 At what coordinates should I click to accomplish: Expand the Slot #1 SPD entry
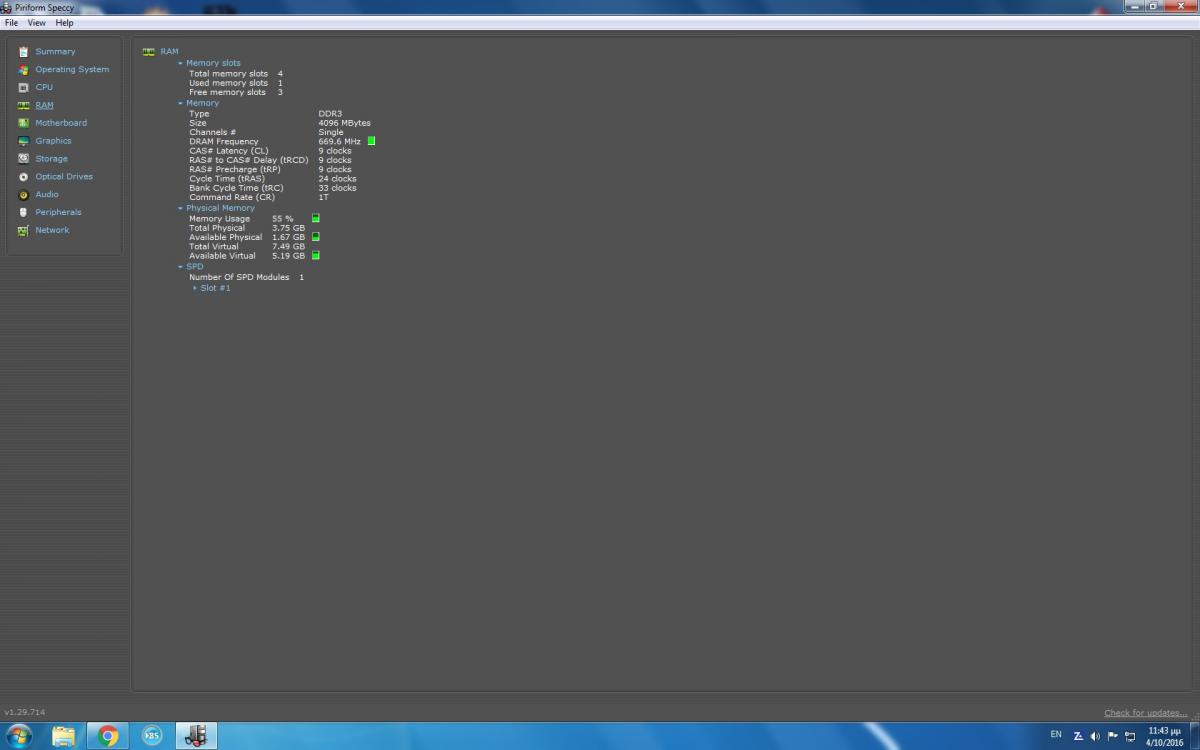[x=195, y=288]
